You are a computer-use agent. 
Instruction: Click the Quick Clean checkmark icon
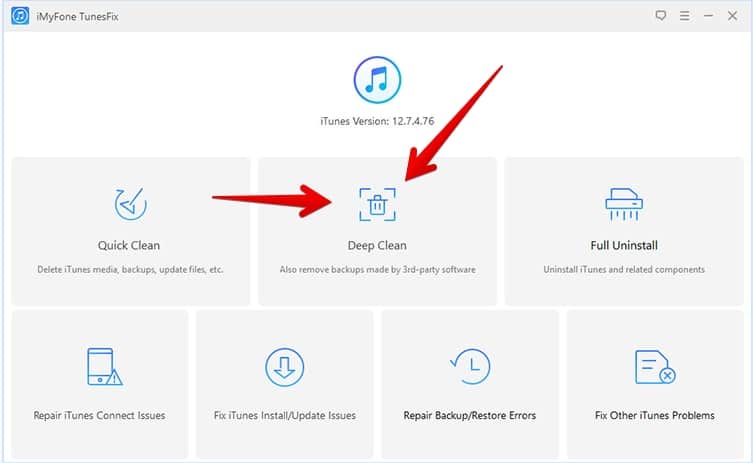pos(131,204)
